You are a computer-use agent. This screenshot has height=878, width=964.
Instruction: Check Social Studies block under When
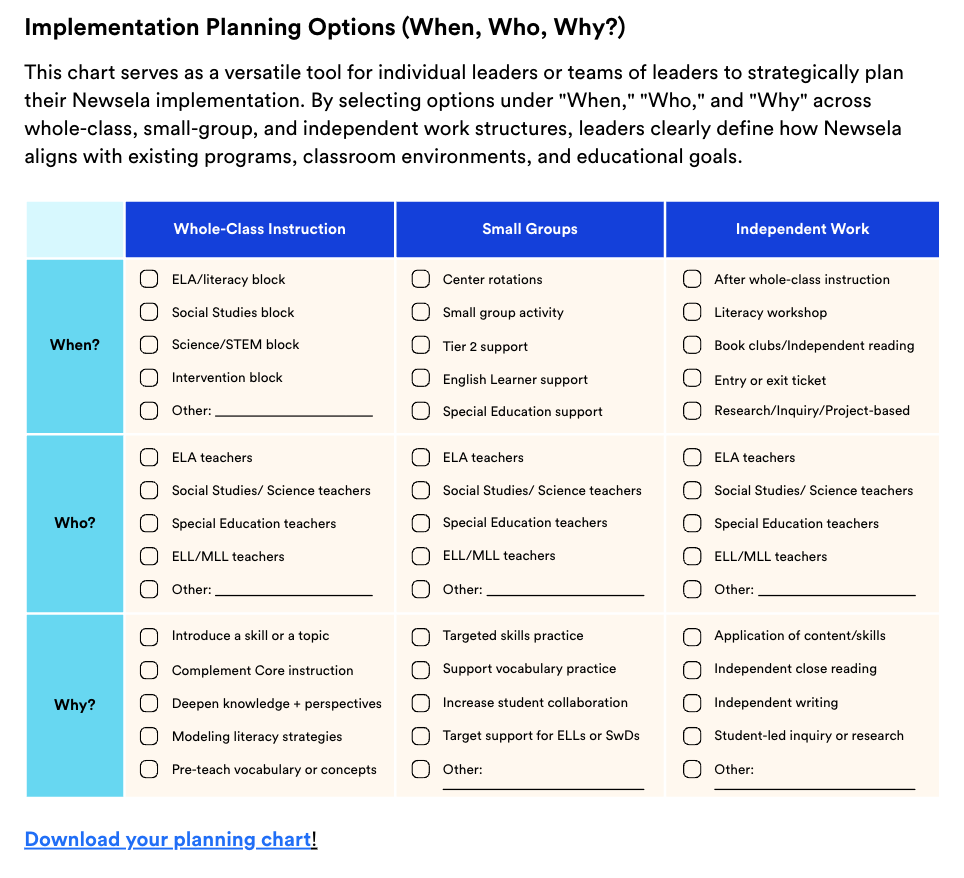coord(149,312)
